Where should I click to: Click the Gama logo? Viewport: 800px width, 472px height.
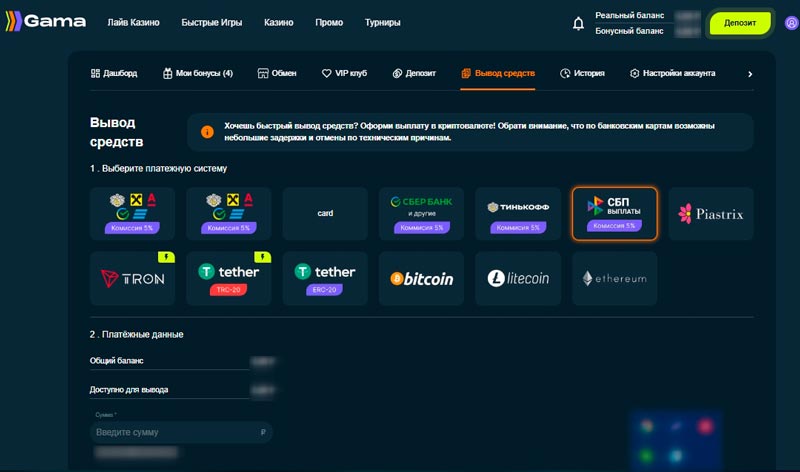(43, 21)
